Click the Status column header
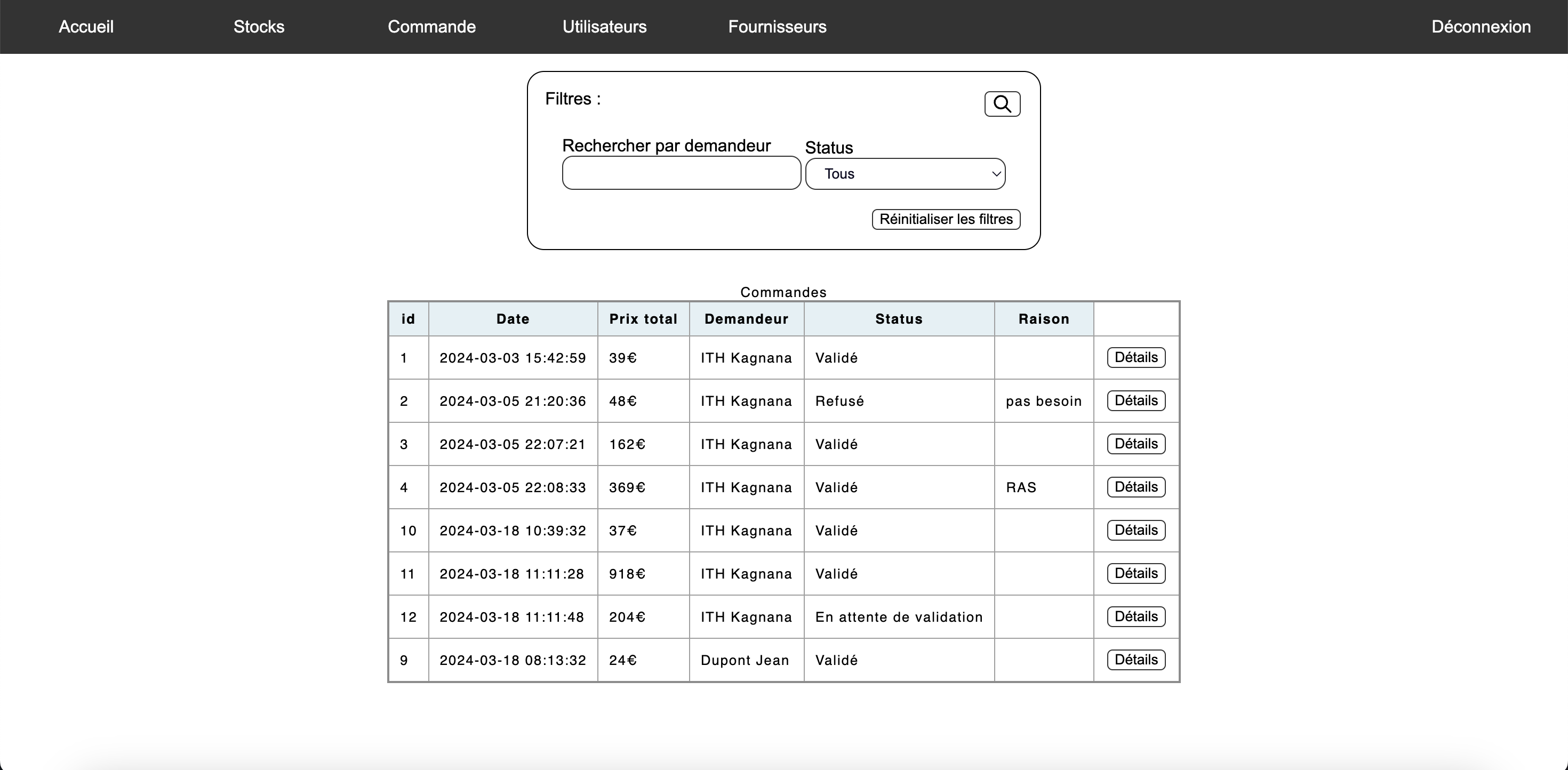The width and height of the screenshot is (1568, 770). pos(899,318)
